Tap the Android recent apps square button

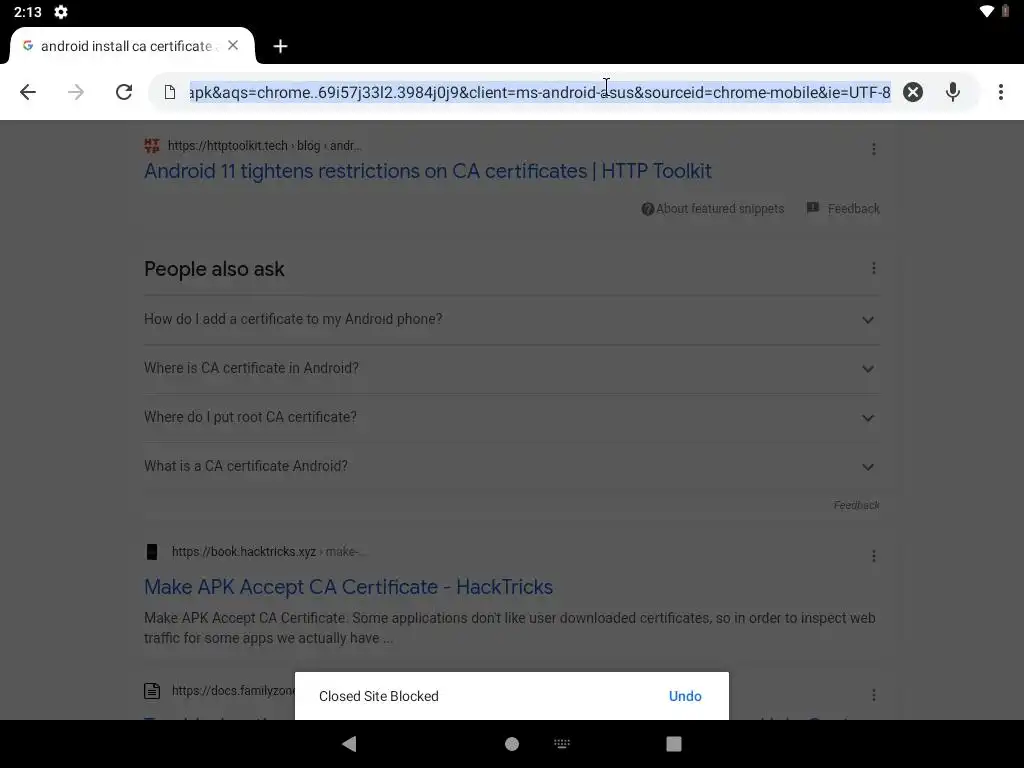[674, 744]
